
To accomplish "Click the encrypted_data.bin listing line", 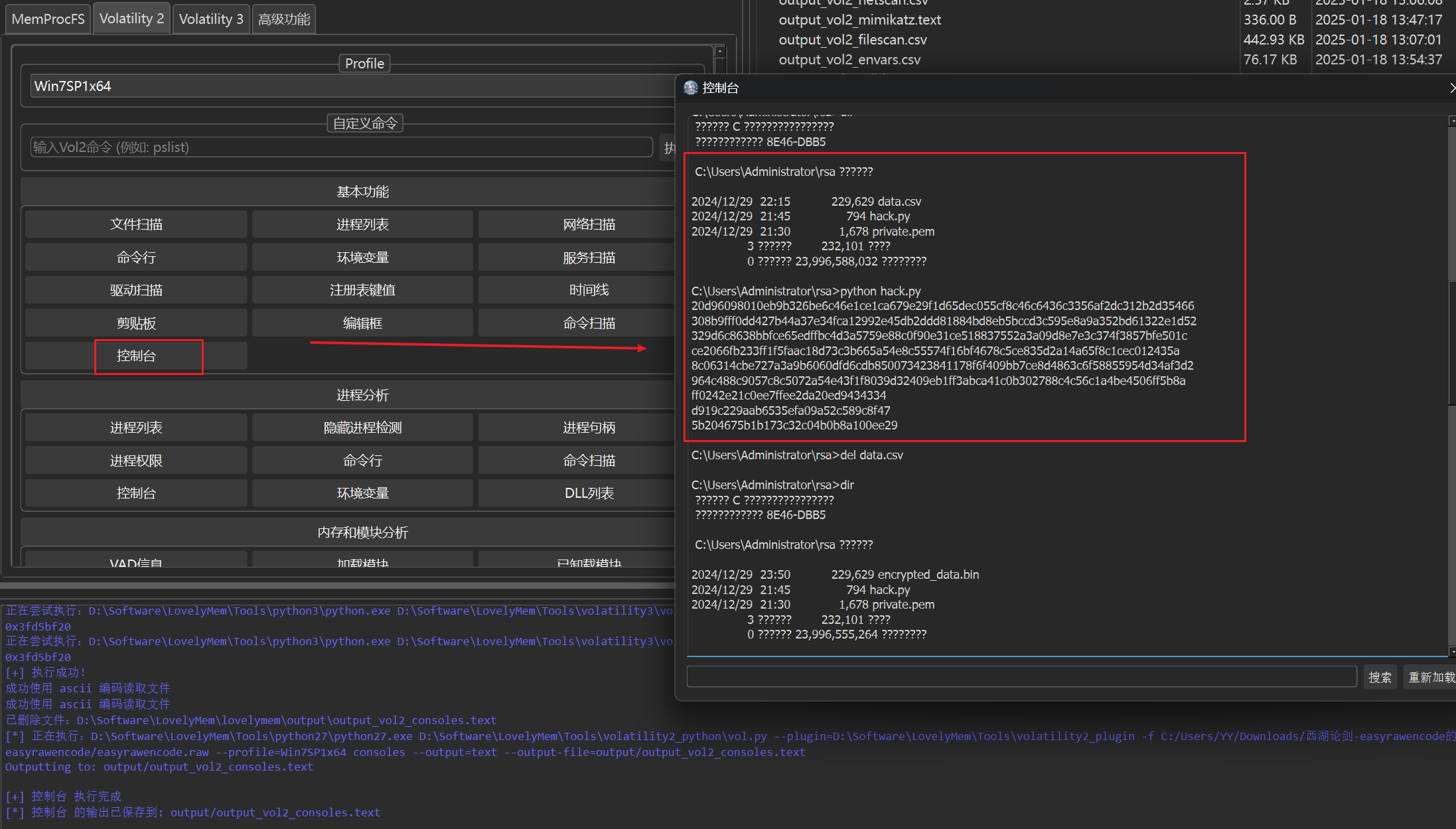I will 835,575.
